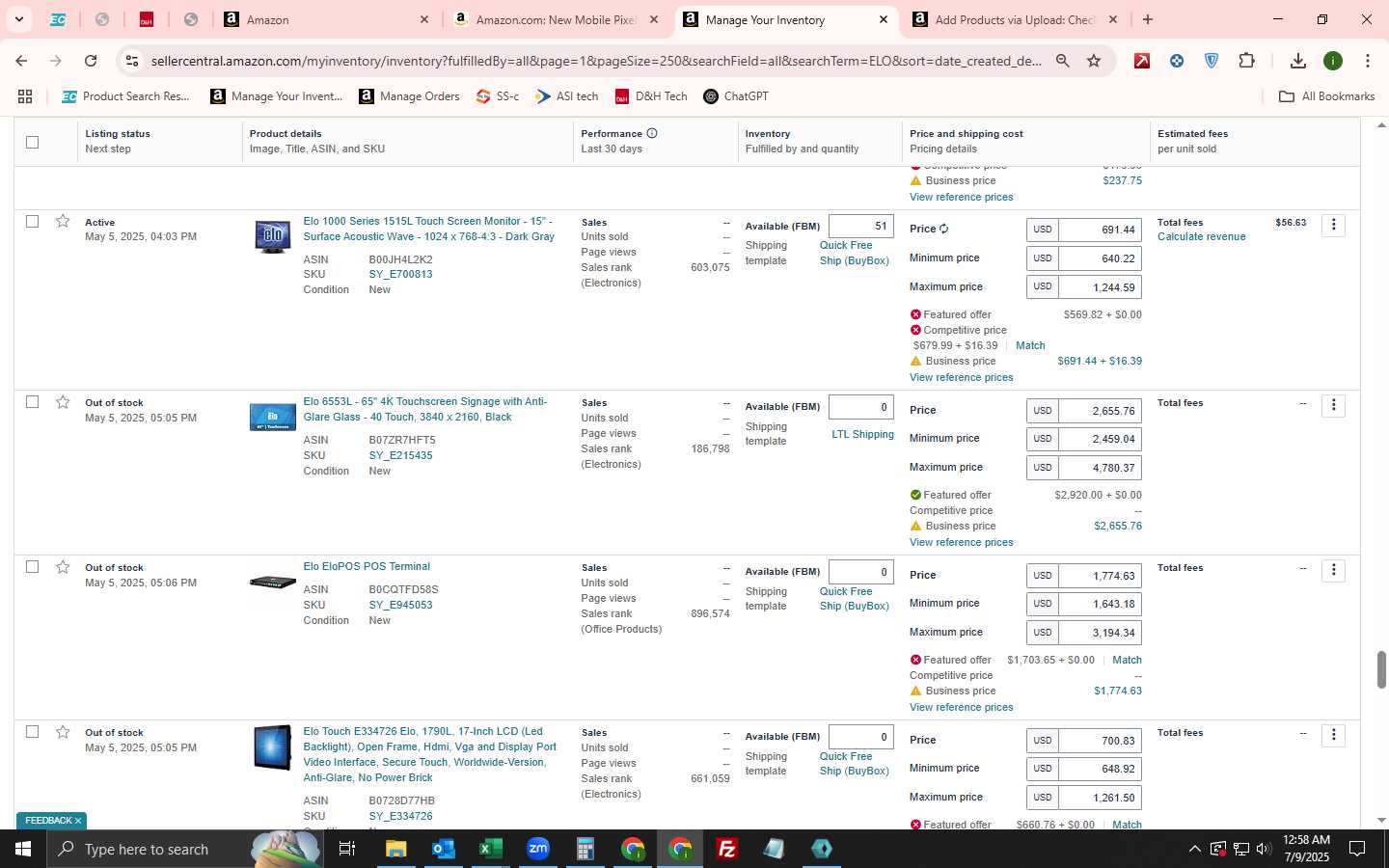Open the Bookmarks apps grid icon
Image resolution: width=1389 pixels, height=868 pixels.
[25, 96]
